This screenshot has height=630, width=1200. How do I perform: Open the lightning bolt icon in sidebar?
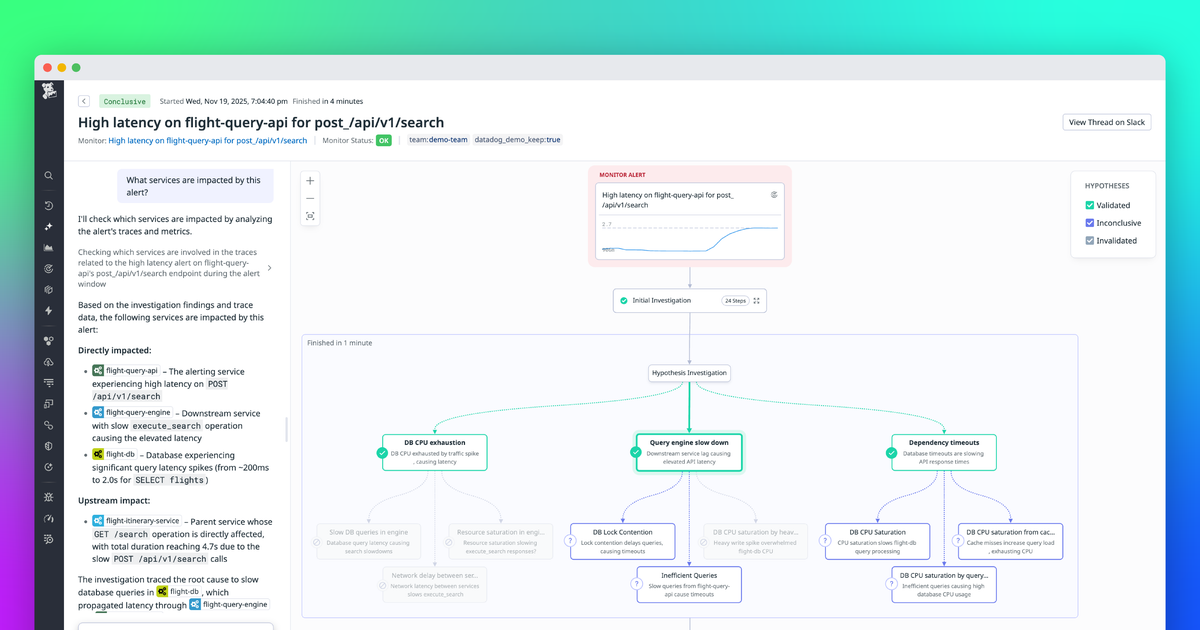coord(48,311)
